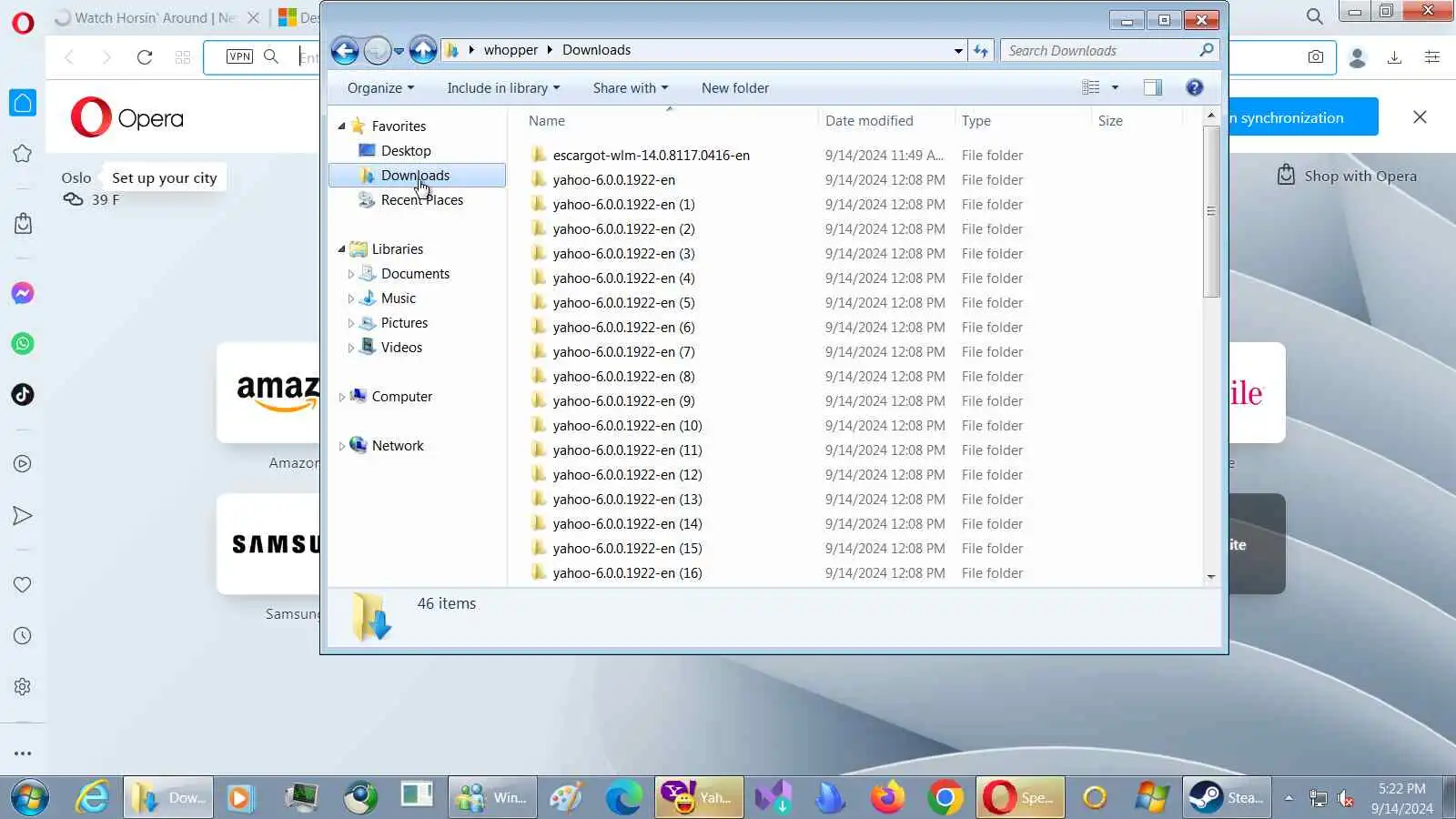Open Microsoft Edge from the taskbar
Image resolution: width=1456 pixels, height=819 pixels.
tap(623, 798)
